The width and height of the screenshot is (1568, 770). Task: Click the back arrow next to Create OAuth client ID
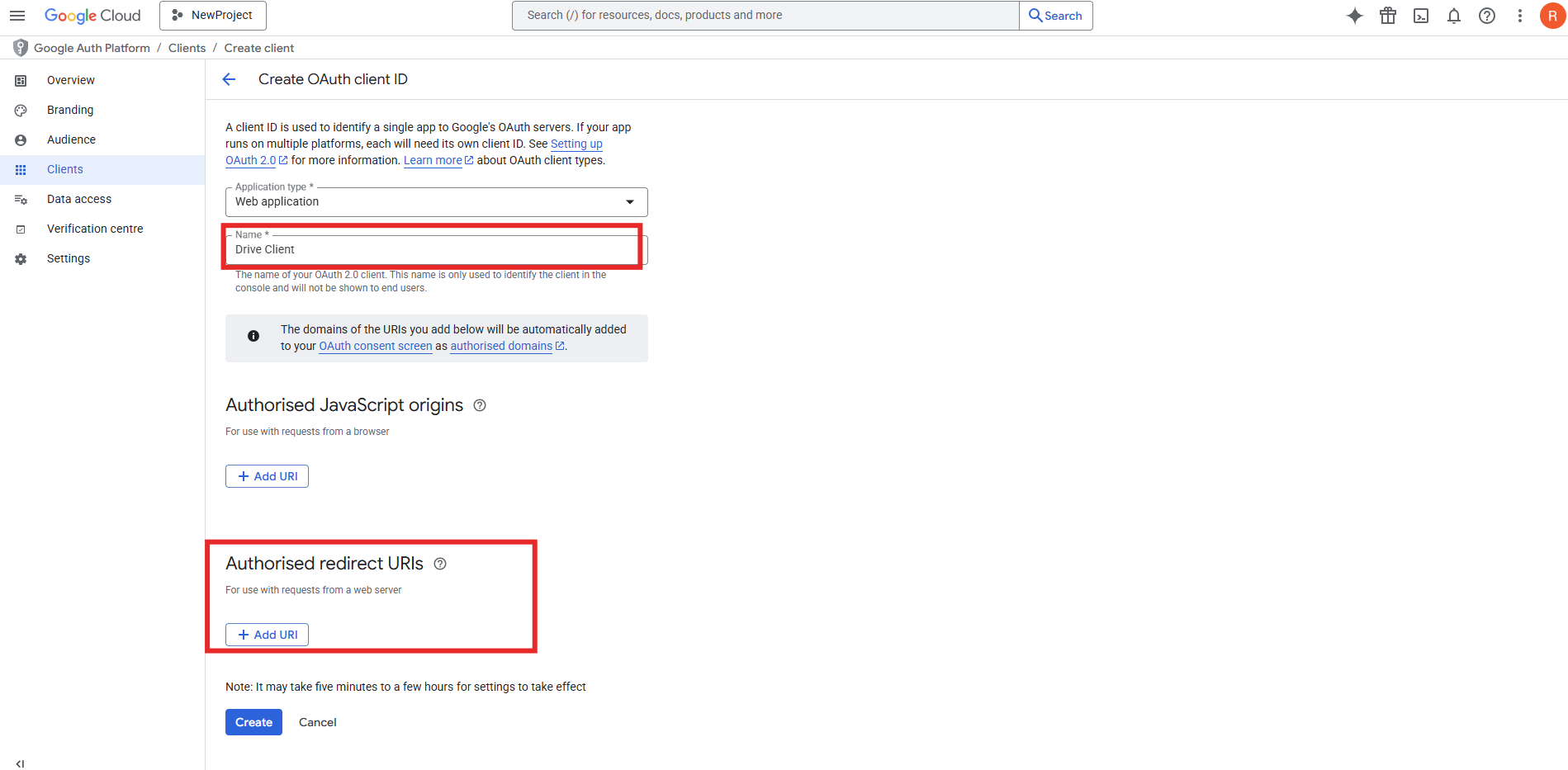[229, 78]
